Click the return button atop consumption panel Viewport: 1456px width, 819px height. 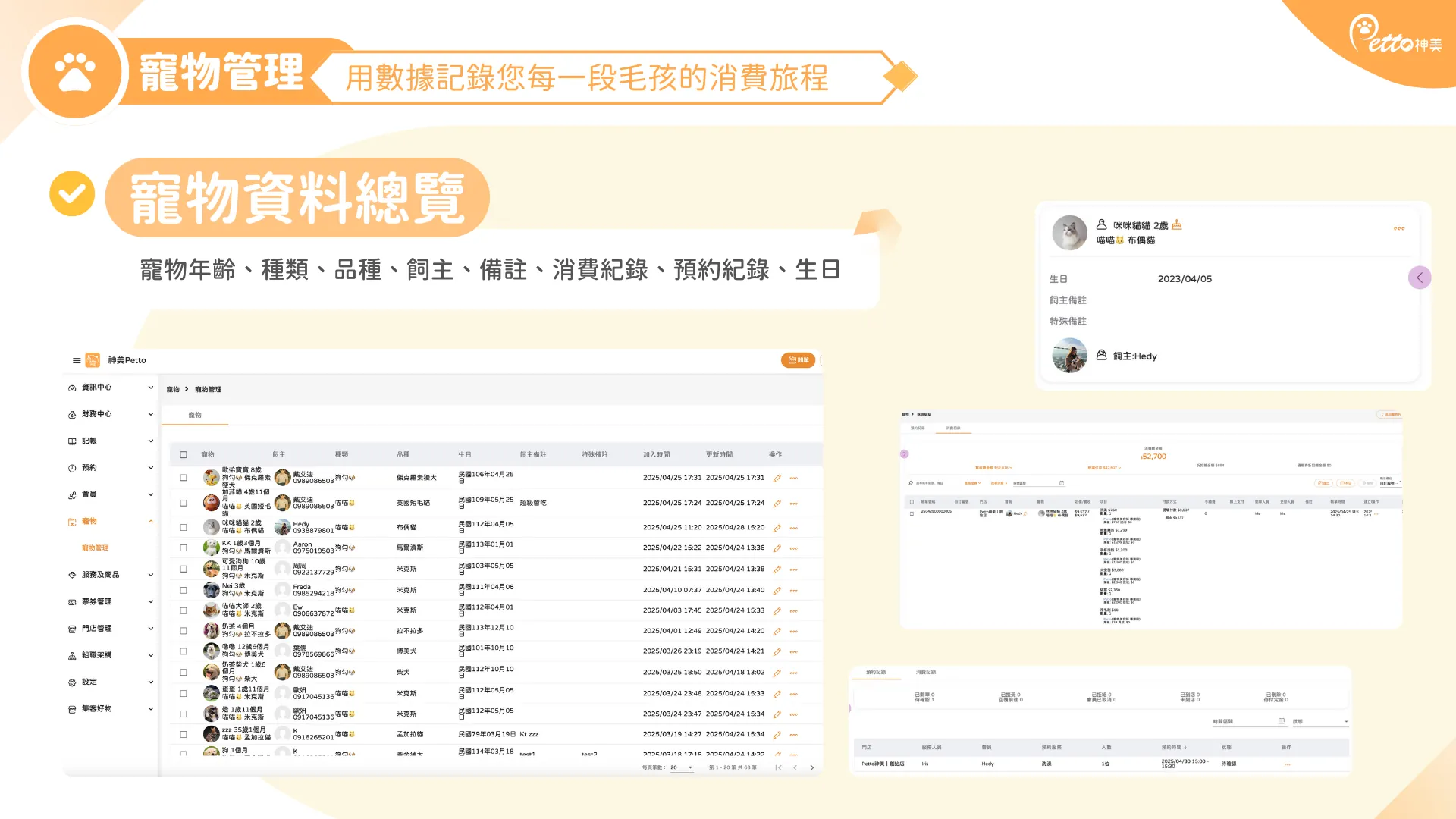click(1389, 415)
